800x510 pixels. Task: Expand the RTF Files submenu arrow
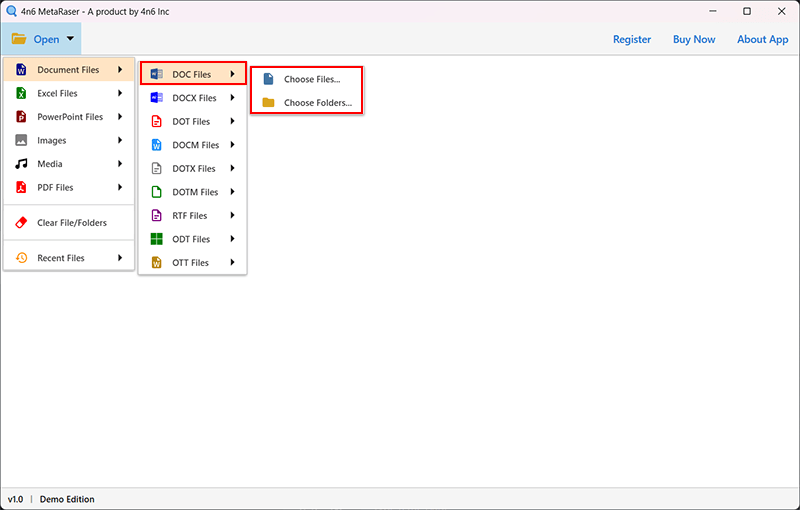click(x=232, y=215)
